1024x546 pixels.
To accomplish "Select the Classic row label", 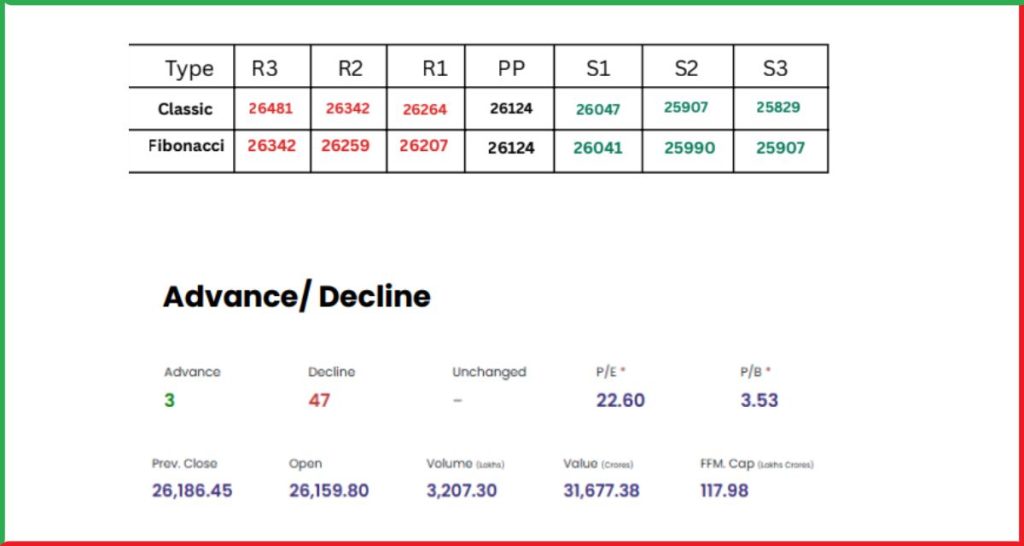I will [x=185, y=109].
